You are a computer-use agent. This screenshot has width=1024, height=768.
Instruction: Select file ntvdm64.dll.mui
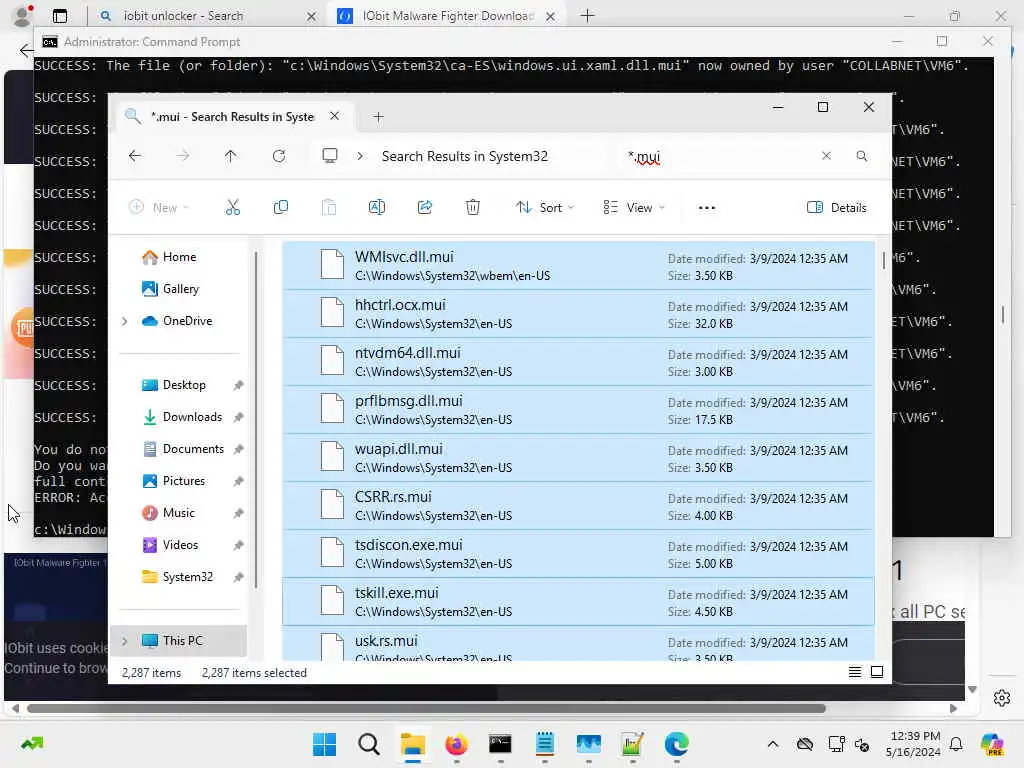click(x=578, y=362)
